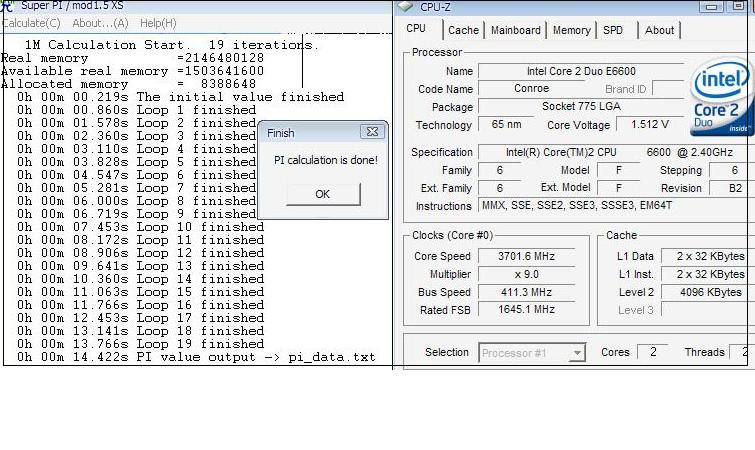Click the Super PI app icon
The width and height of the screenshot is (755, 450).
7,6
